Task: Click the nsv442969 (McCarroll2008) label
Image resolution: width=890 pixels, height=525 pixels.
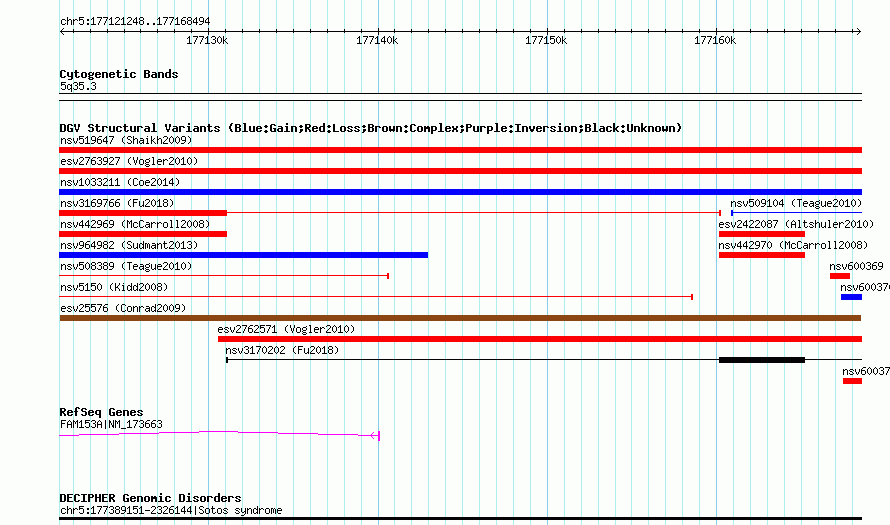Action: point(135,224)
